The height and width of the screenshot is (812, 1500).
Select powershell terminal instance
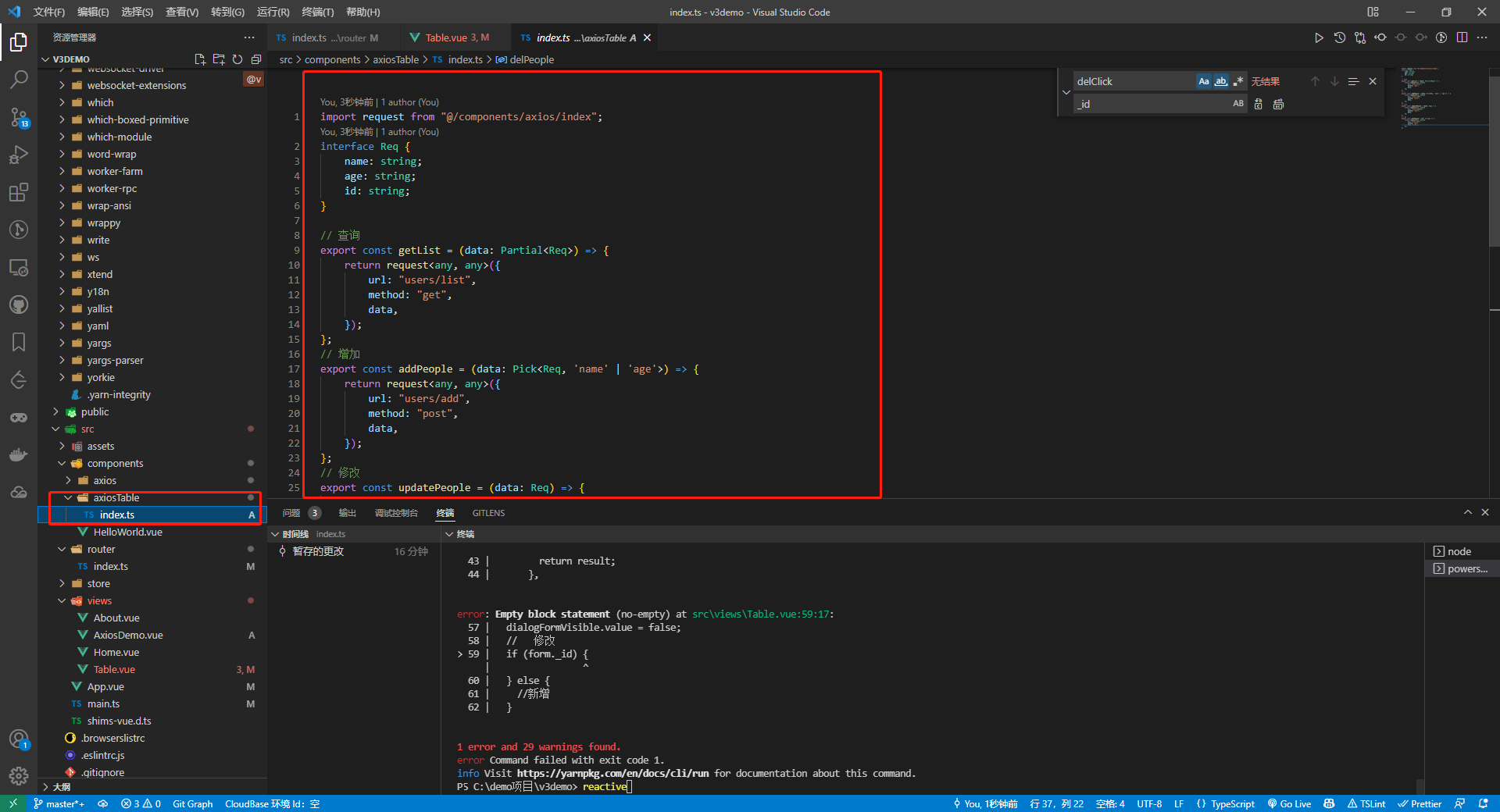(x=1461, y=568)
